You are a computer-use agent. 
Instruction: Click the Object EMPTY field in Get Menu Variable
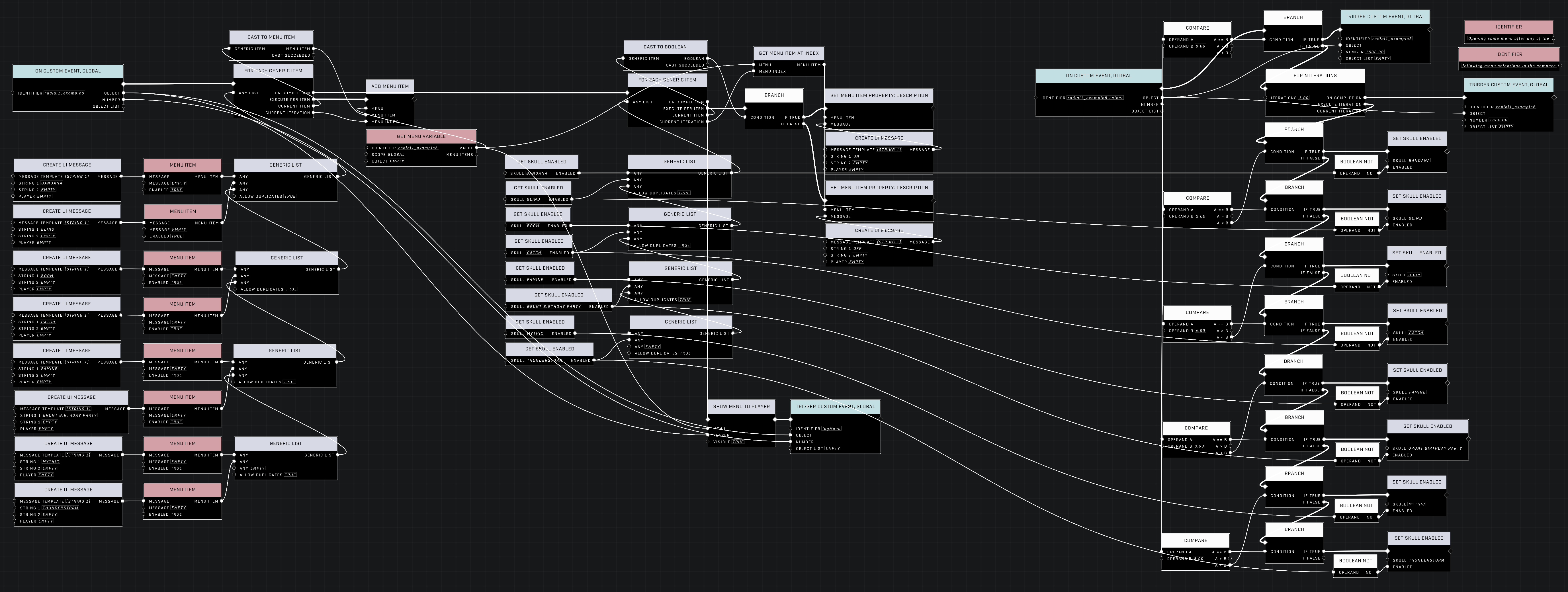pyautogui.click(x=397, y=161)
